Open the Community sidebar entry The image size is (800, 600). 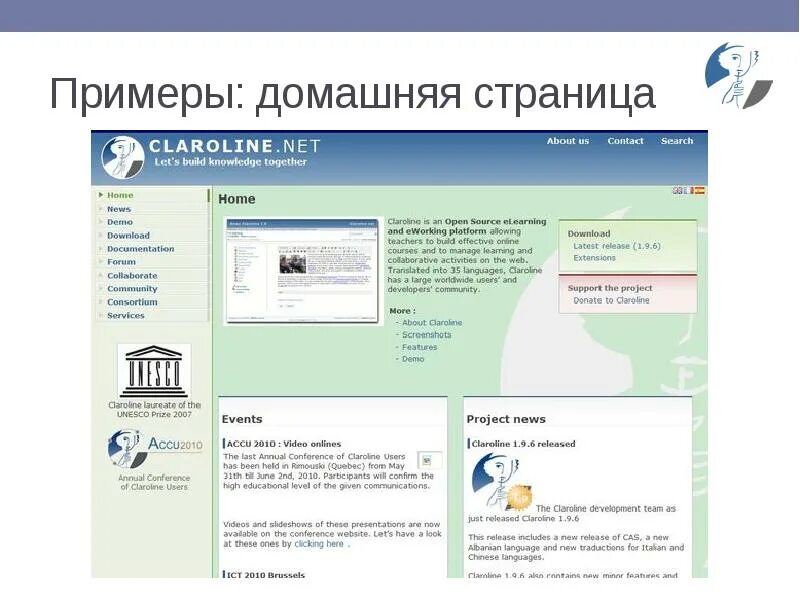[132, 289]
